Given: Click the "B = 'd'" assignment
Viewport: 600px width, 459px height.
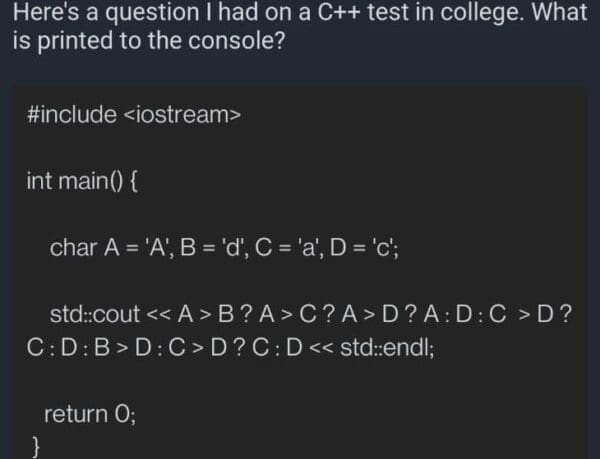Looking at the screenshot, I should click(x=236, y=247).
